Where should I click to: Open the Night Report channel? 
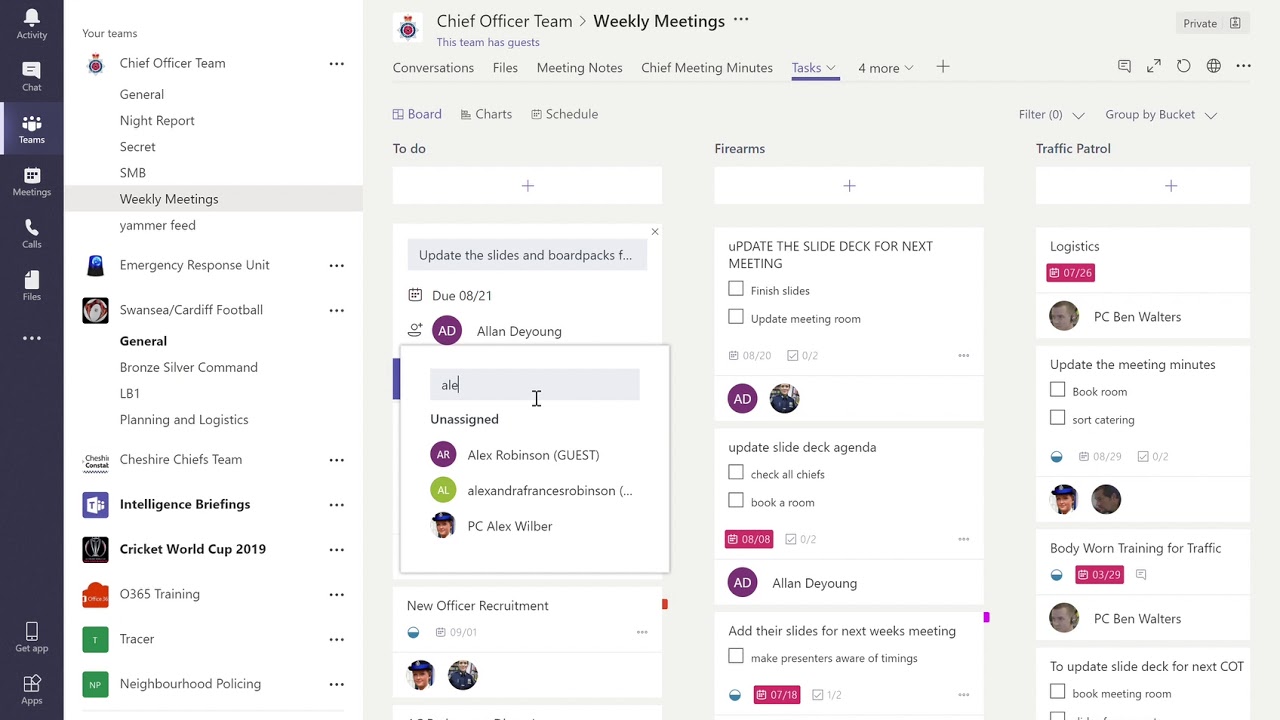coord(157,120)
